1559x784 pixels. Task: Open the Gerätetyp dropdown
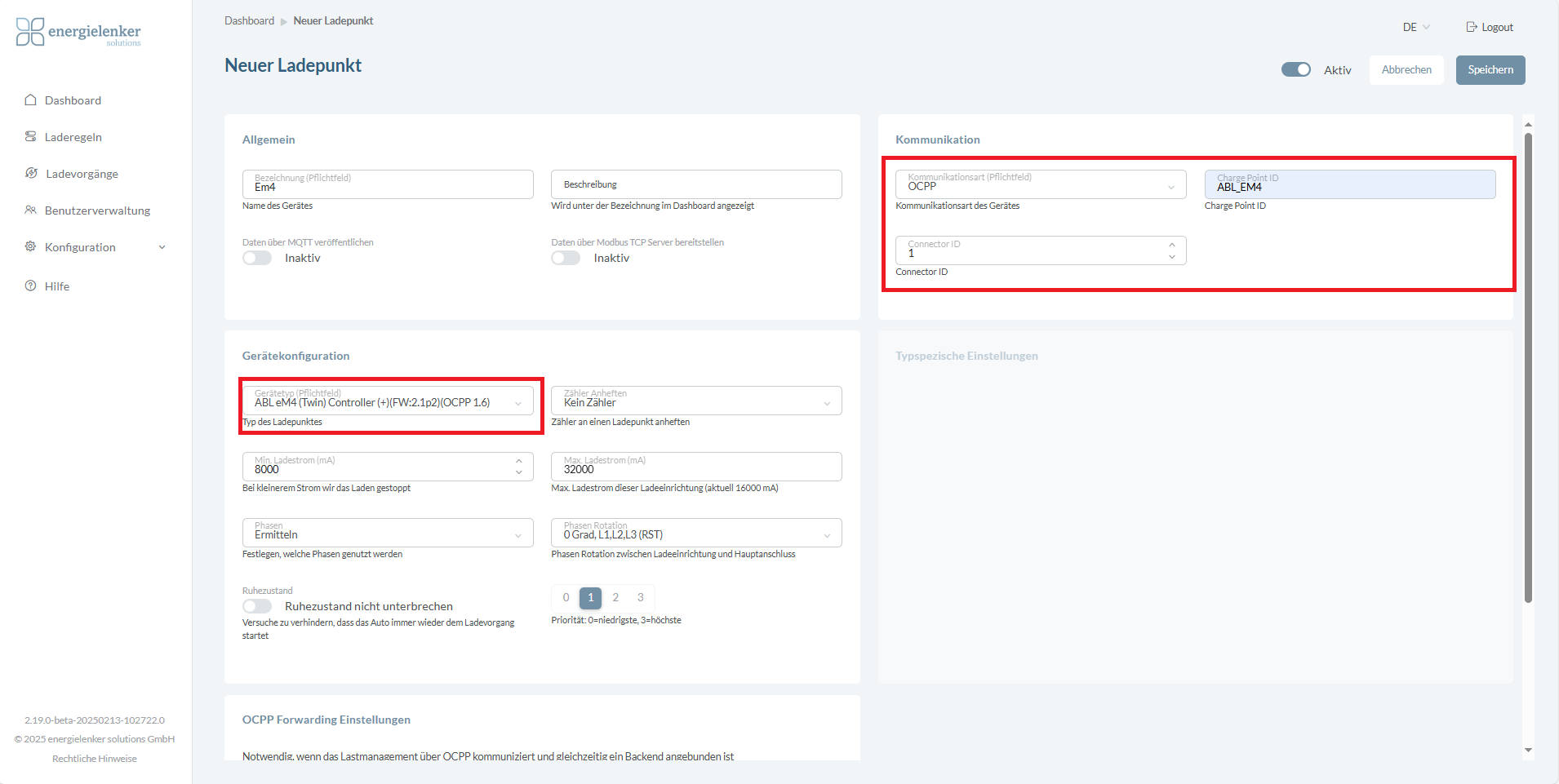tap(388, 401)
